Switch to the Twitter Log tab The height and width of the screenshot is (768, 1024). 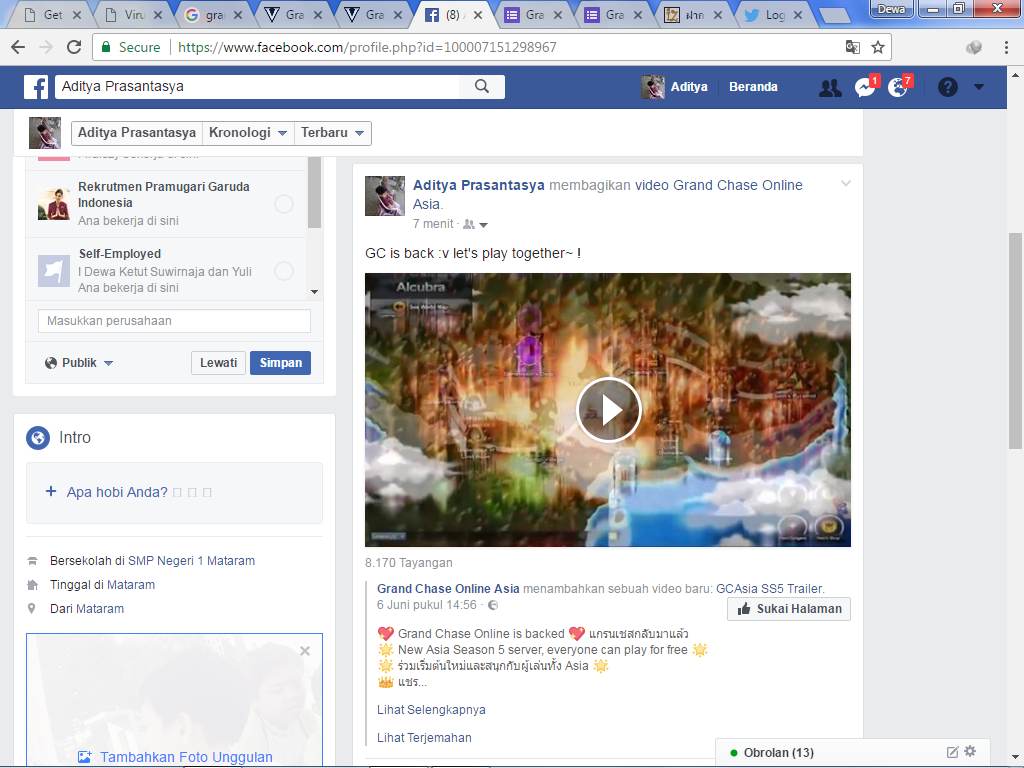point(775,14)
